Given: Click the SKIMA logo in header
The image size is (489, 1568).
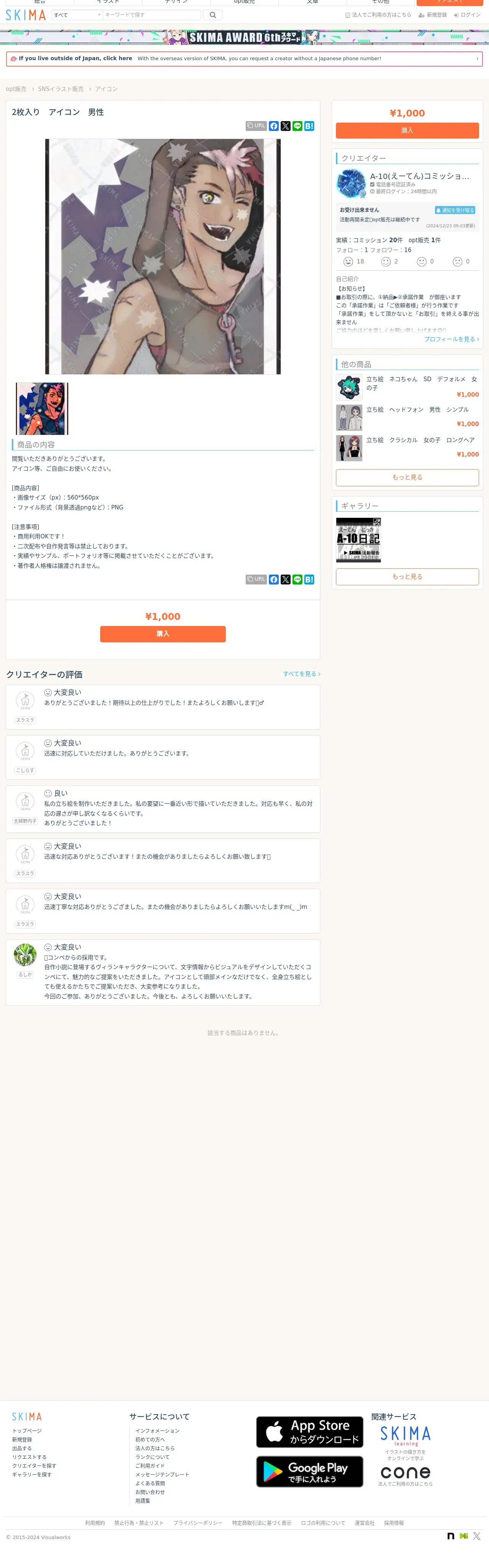Looking at the screenshot, I should point(26,15).
